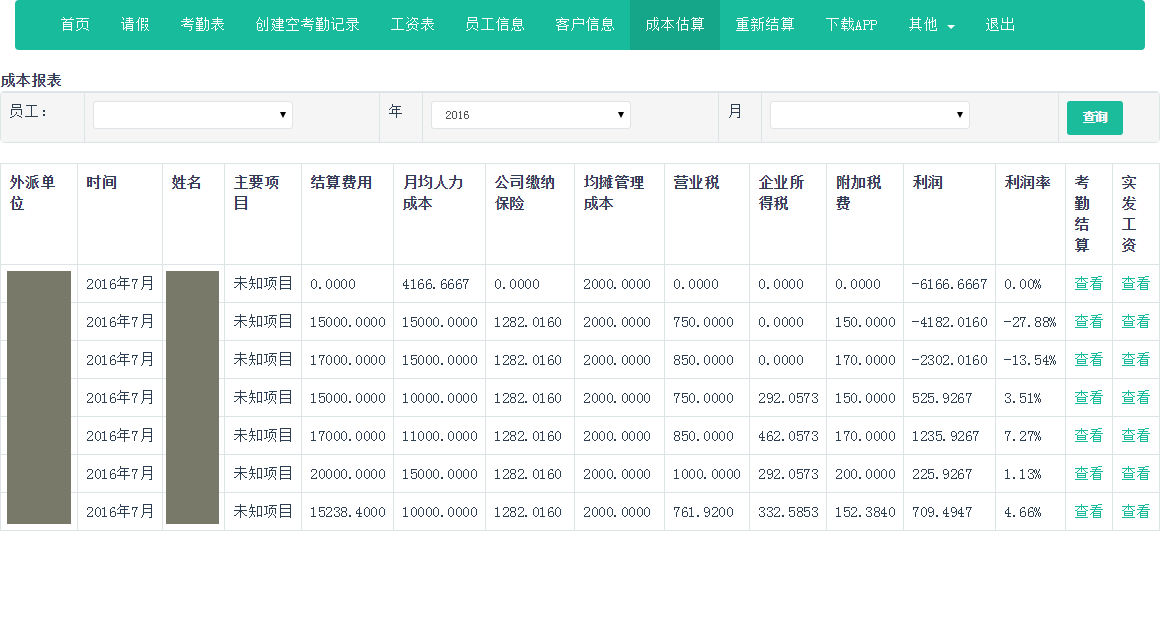The height and width of the screenshot is (619, 1160).
Task: Click 下载APP in navigation bar
Action: (x=851, y=25)
